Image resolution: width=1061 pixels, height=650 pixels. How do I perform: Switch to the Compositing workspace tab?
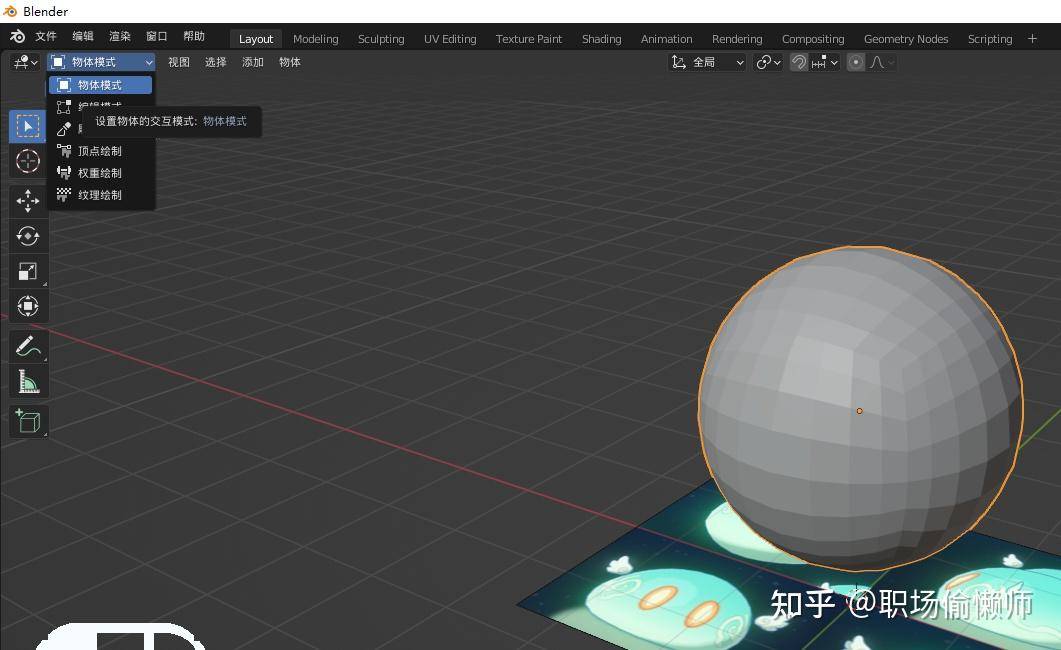813,39
